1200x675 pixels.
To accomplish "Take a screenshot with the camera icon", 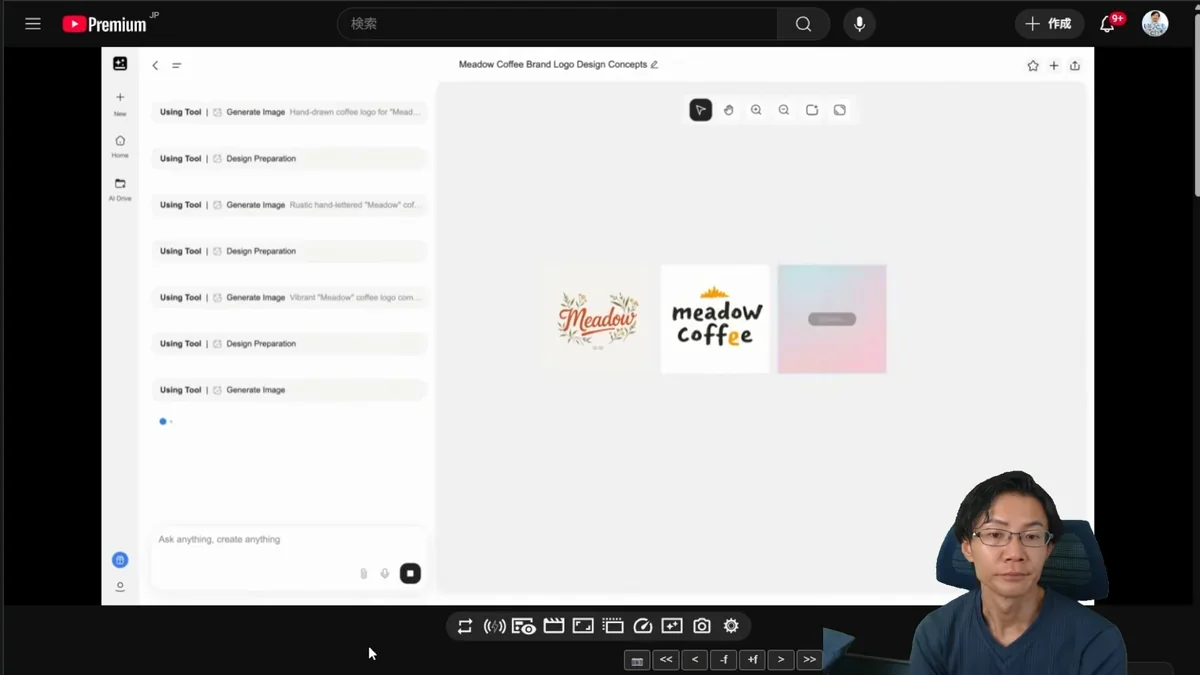I will click(x=702, y=626).
